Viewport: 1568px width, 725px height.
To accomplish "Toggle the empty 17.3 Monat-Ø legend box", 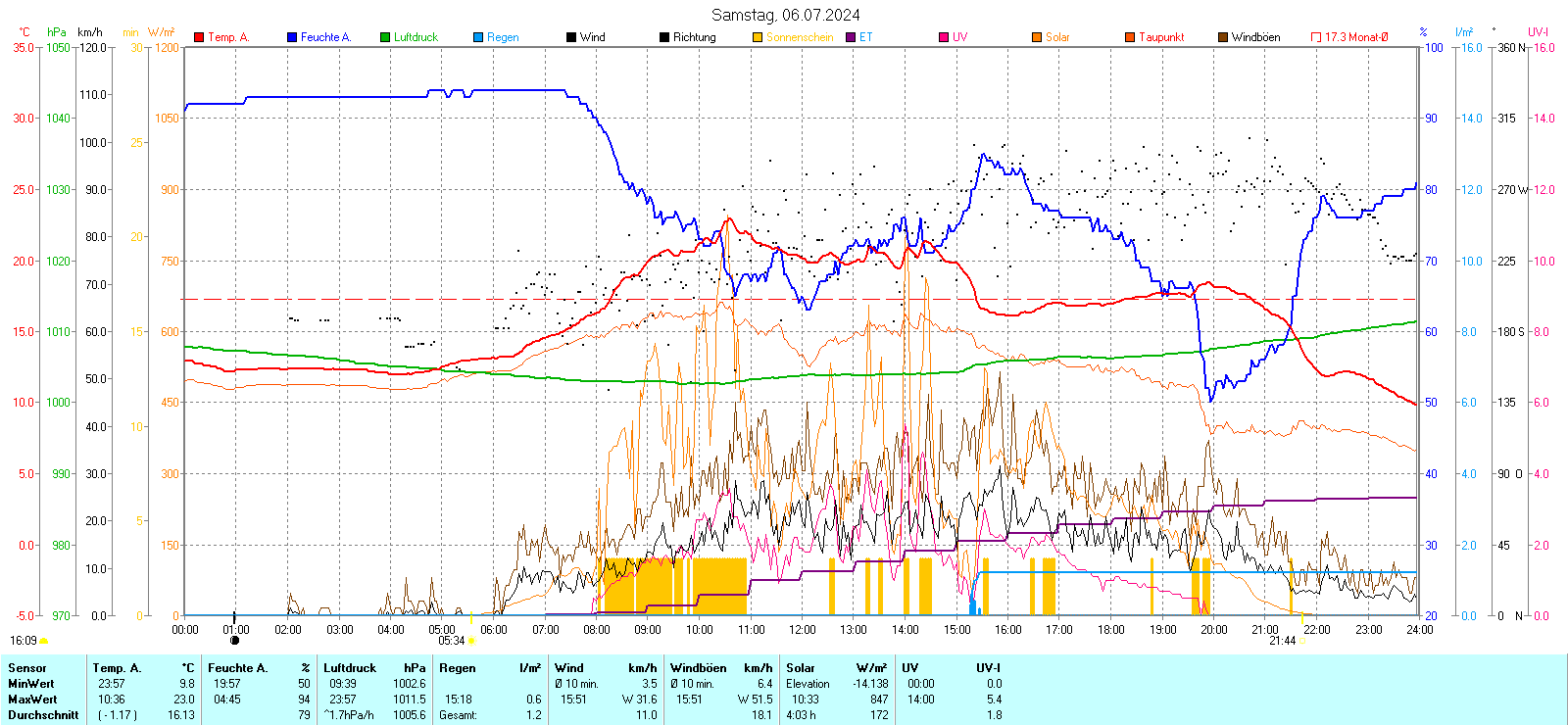I will pyautogui.click(x=1316, y=37).
